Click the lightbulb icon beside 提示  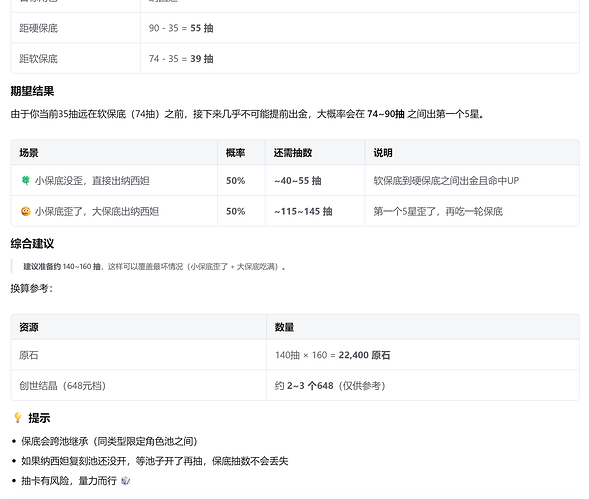point(18,417)
